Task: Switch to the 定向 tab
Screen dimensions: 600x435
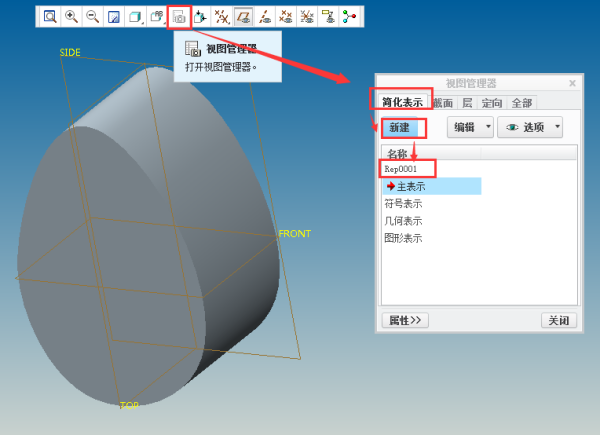Action: [492, 102]
